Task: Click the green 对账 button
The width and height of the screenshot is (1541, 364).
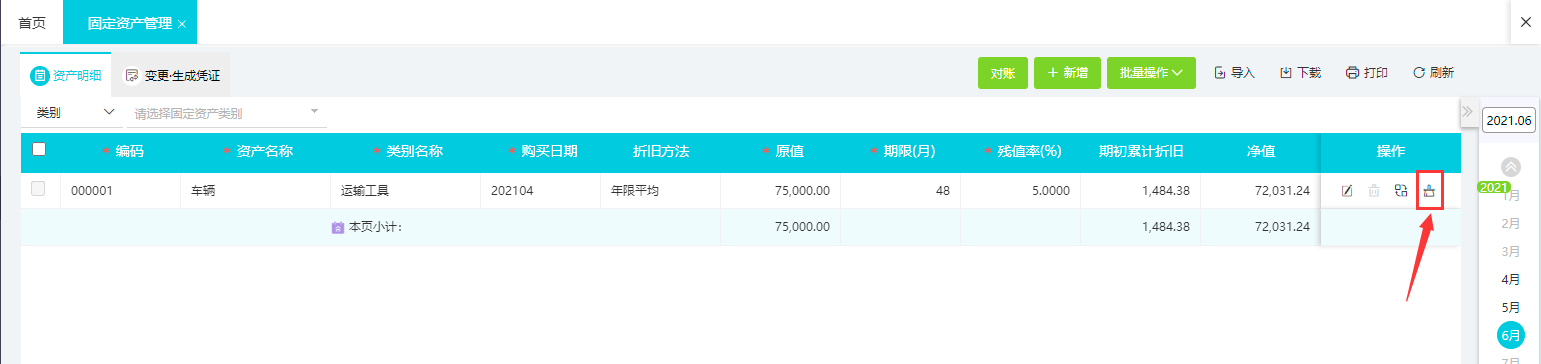Action: 1003,73
